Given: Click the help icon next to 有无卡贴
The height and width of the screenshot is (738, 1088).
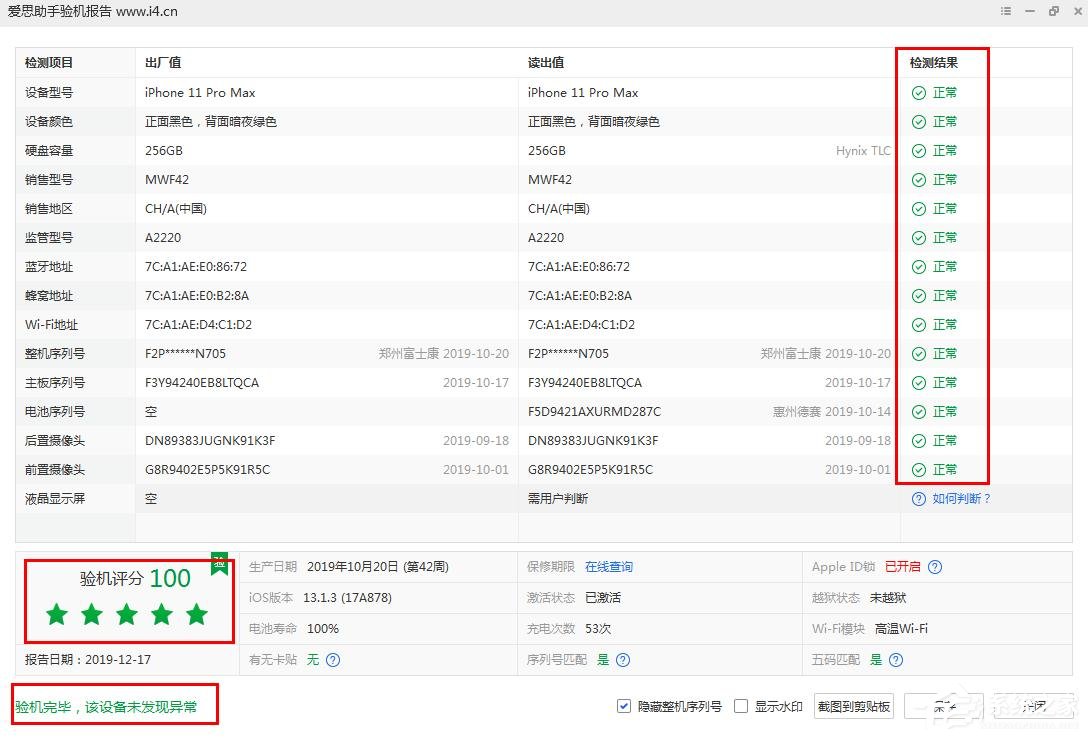Looking at the screenshot, I should pyautogui.click(x=332, y=660).
